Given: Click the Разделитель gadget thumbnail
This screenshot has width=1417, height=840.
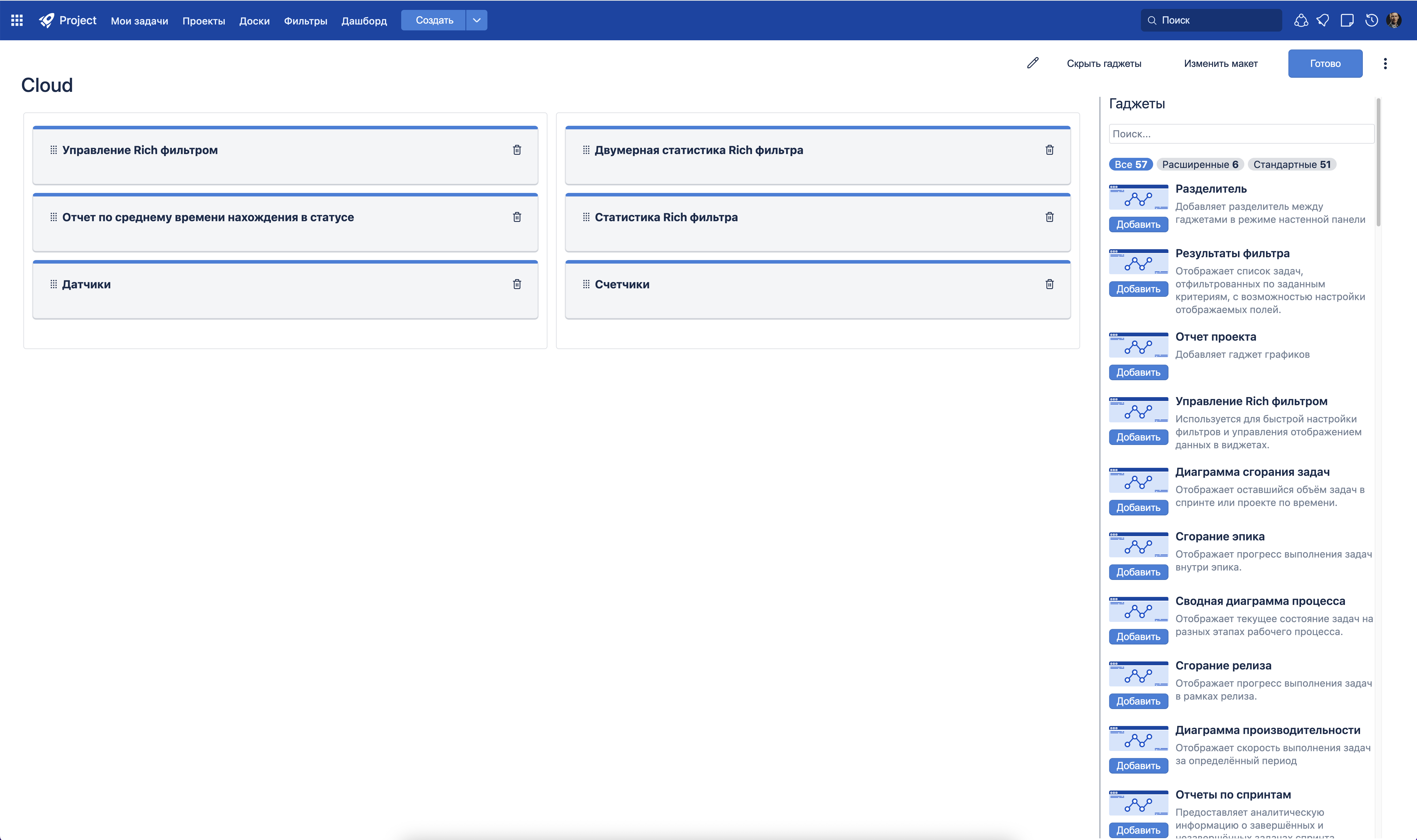Looking at the screenshot, I should (x=1139, y=197).
